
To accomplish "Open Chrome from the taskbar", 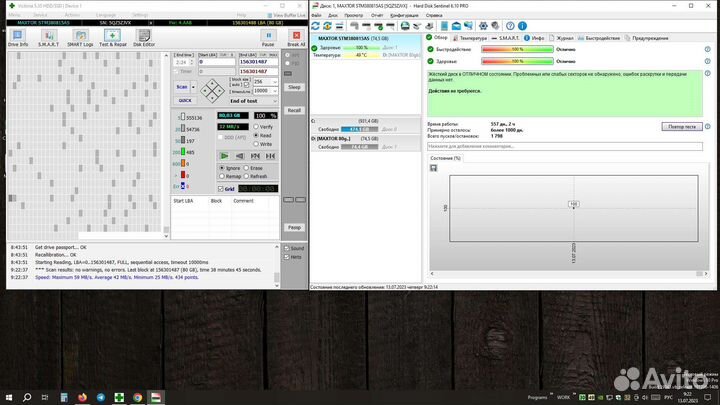I will point(137,397).
